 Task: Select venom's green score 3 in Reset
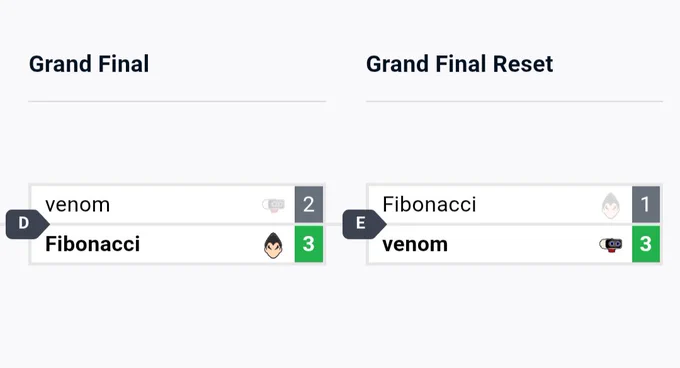click(646, 244)
